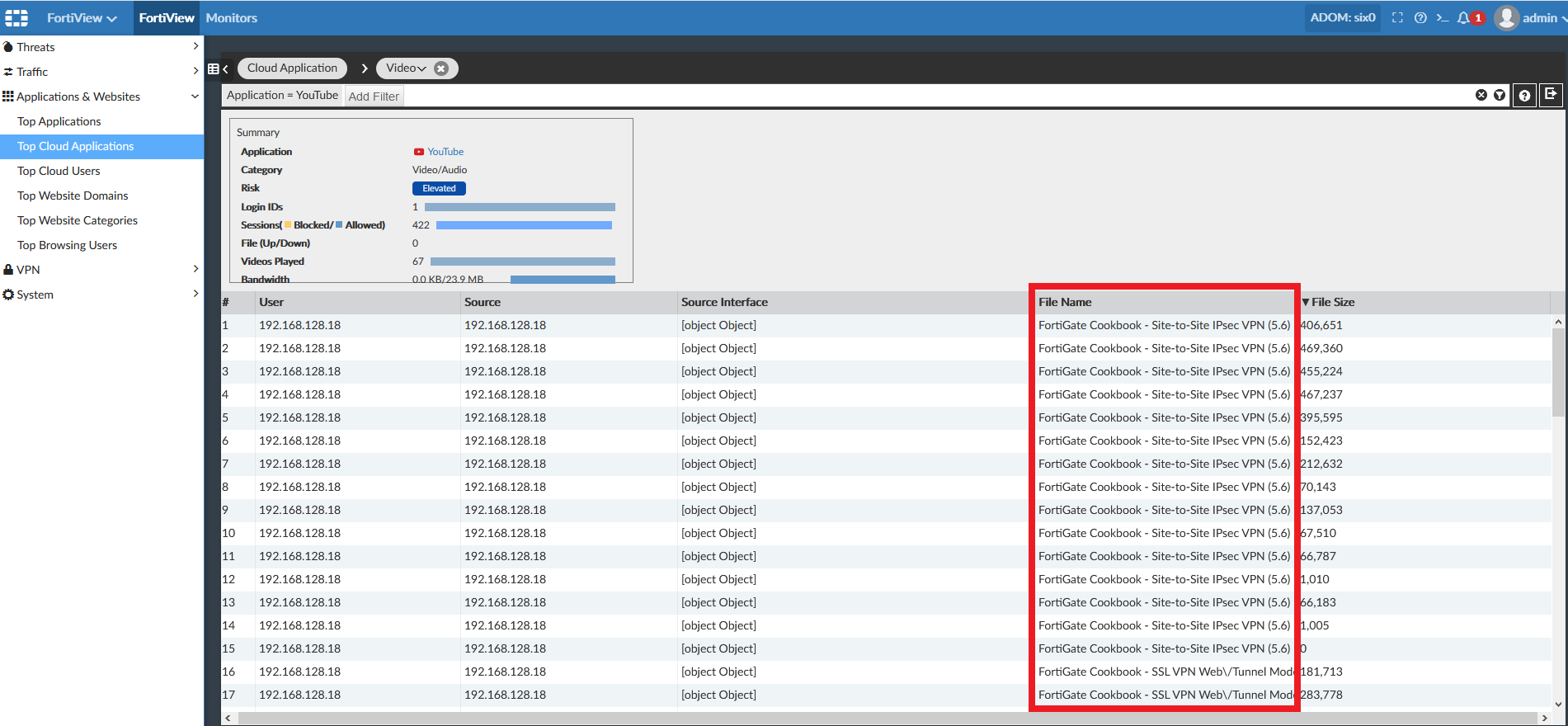Image resolution: width=1568 pixels, height=726 pixels.
Task: Click the Traffic arrows icon in sidebar
Action: (x=8, y=72)
